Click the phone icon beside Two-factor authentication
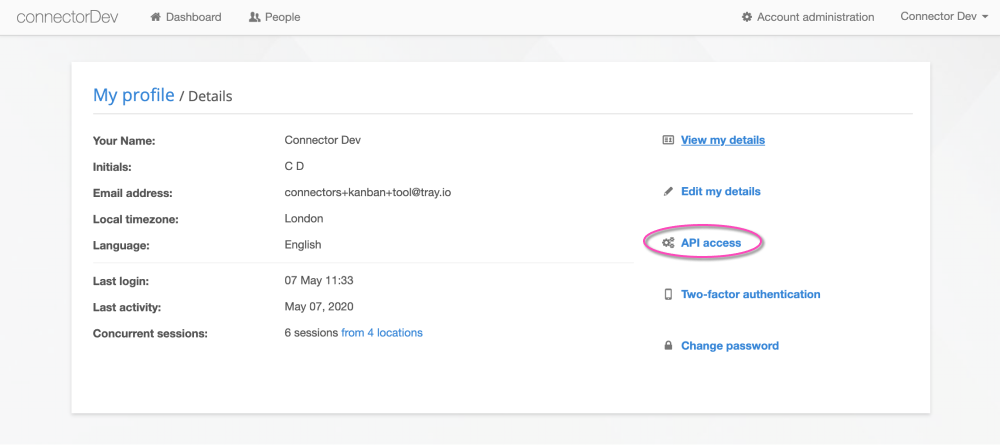 pos(668,294)
